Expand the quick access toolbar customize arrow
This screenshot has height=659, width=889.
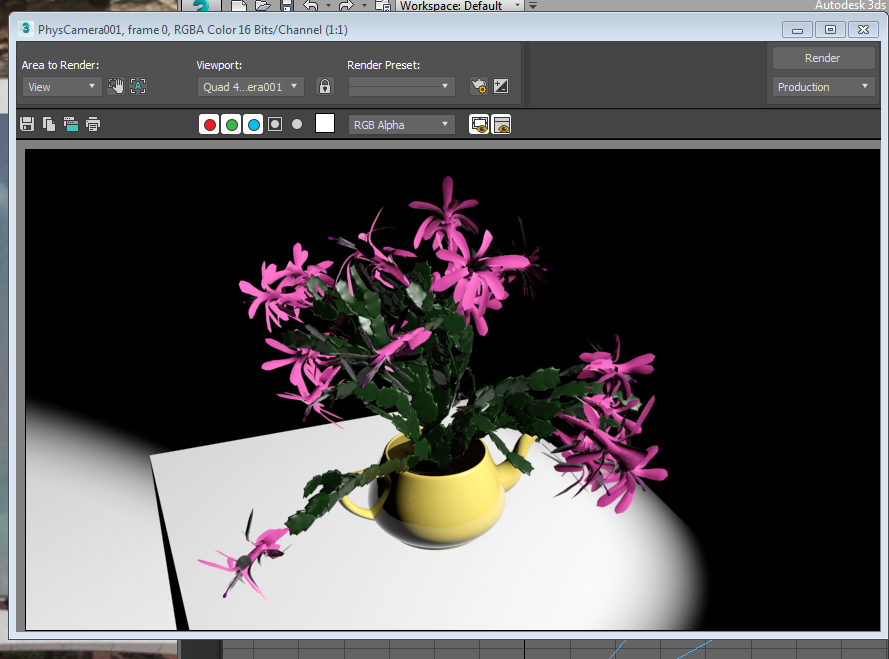point(533,6)
